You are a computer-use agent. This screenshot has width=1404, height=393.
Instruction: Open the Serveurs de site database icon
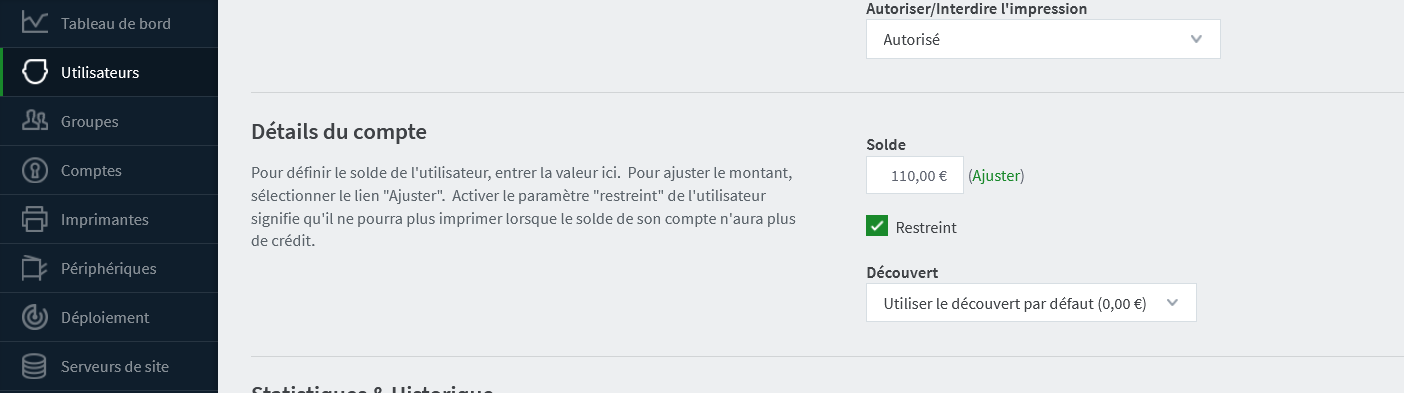click(x=35, y=366)
